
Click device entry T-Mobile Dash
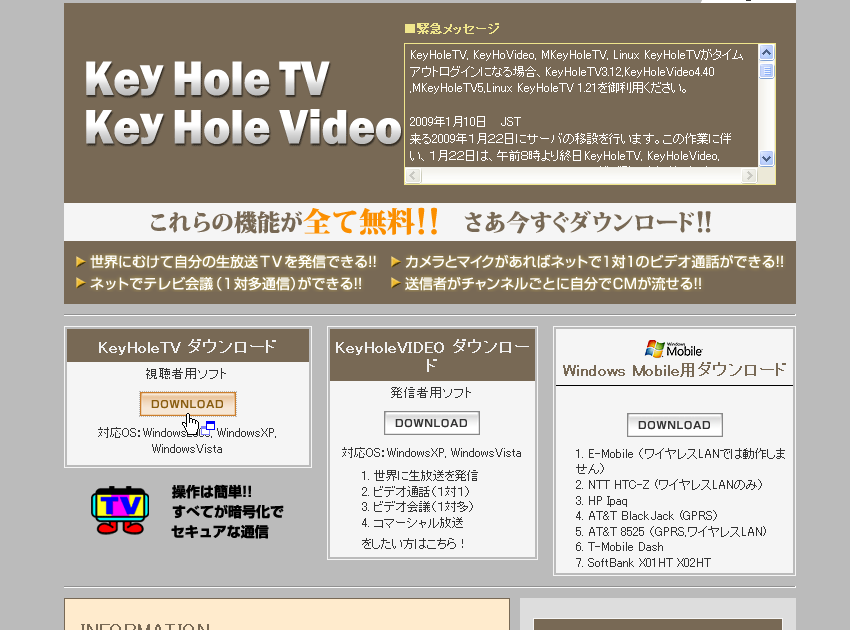point(620,547)
